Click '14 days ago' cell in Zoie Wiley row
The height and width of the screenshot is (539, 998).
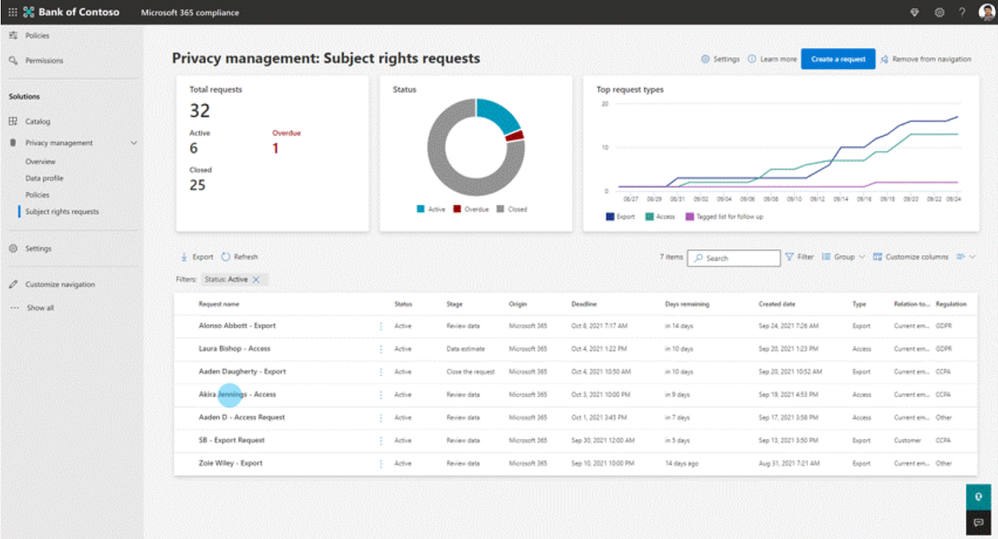[682, 463]
